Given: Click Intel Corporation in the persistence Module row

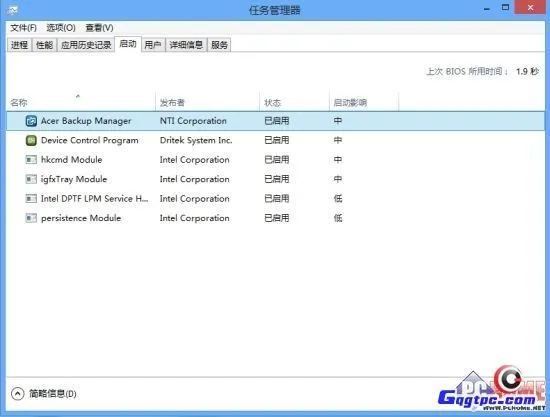Looking at the screenshot, I should (x=195, y=218).
